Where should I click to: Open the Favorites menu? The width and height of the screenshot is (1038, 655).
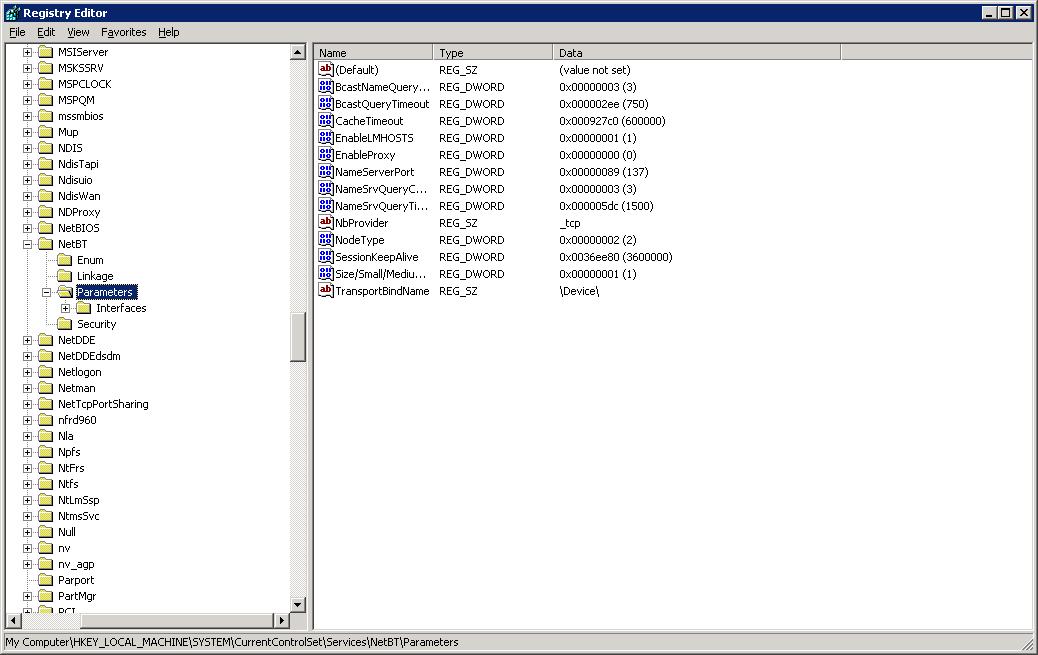(123, 31)
